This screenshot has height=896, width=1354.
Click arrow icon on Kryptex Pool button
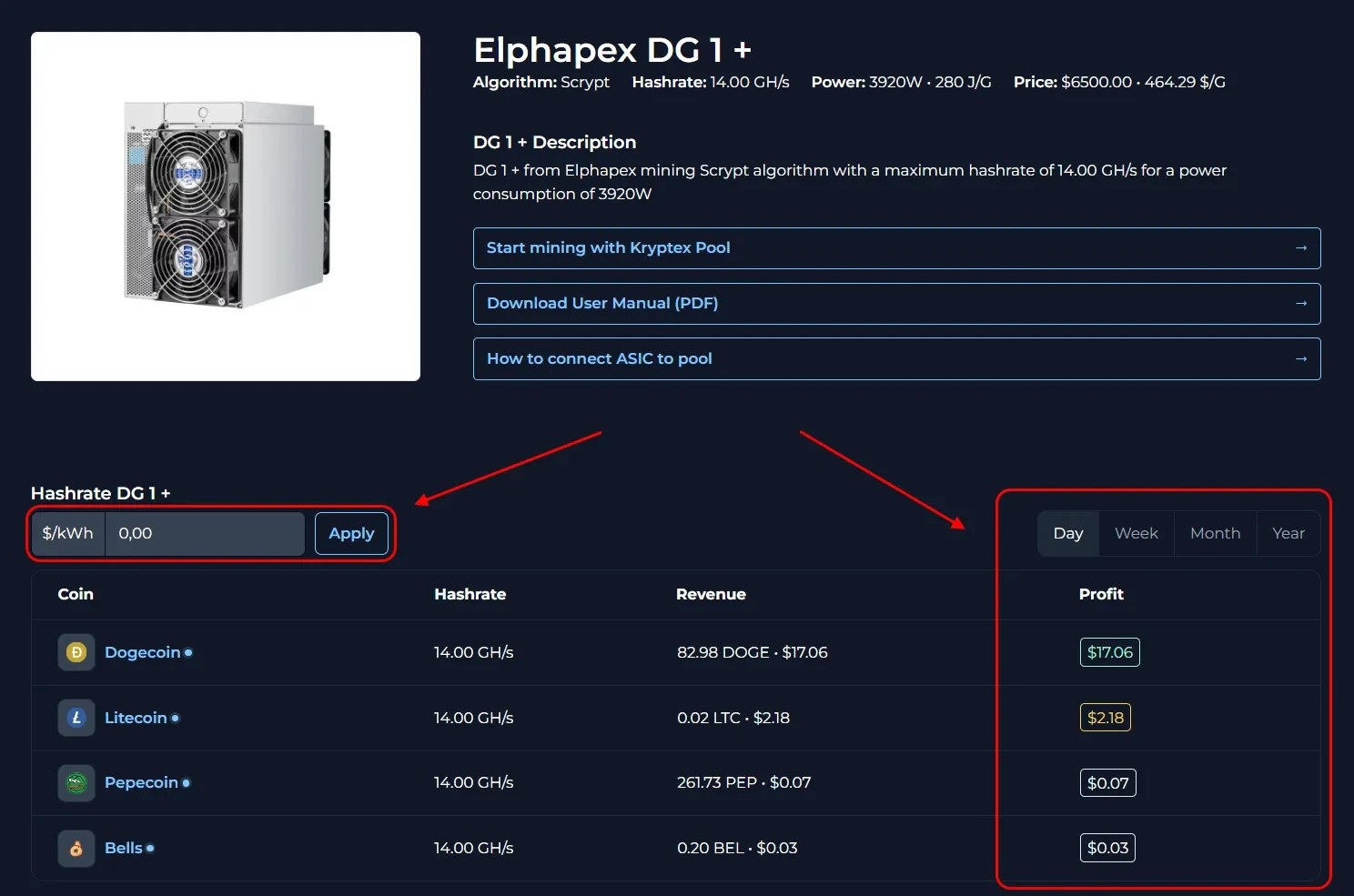click(x=1300, y=248)
